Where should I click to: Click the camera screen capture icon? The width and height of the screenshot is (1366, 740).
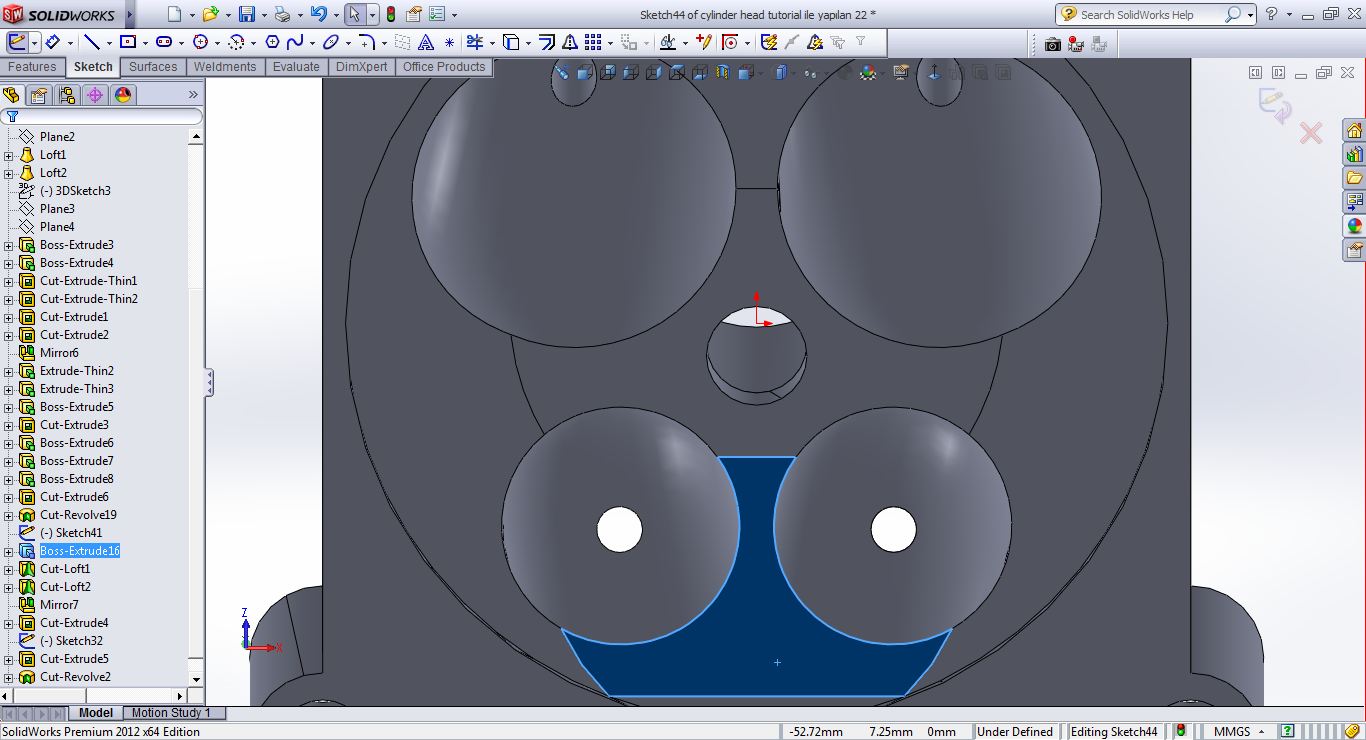click(1052, 44)
